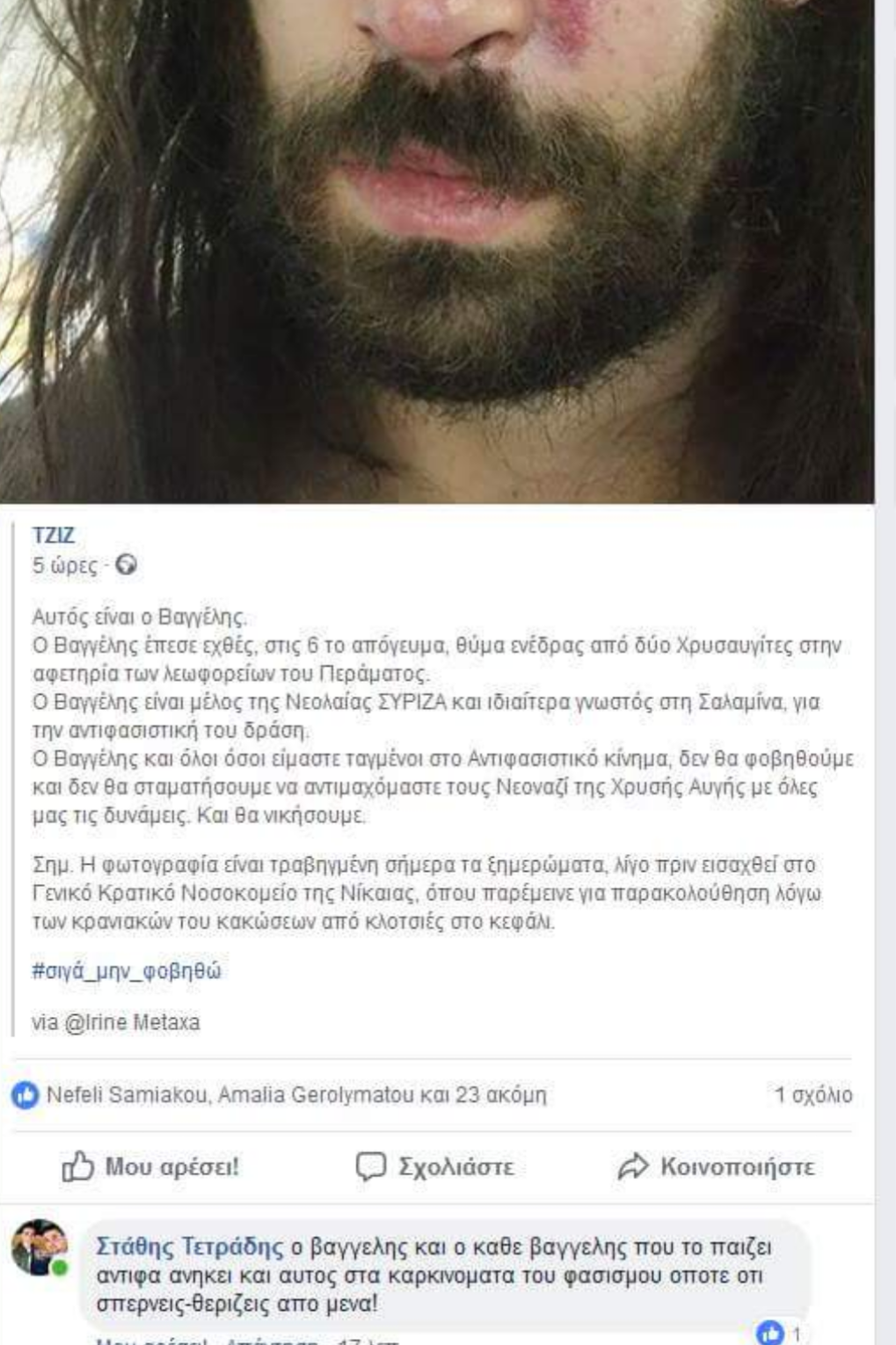This screenshot has height=1345, width=896.
Task: Click the Κοινοποιήστε button
Action: (717, 1167)
